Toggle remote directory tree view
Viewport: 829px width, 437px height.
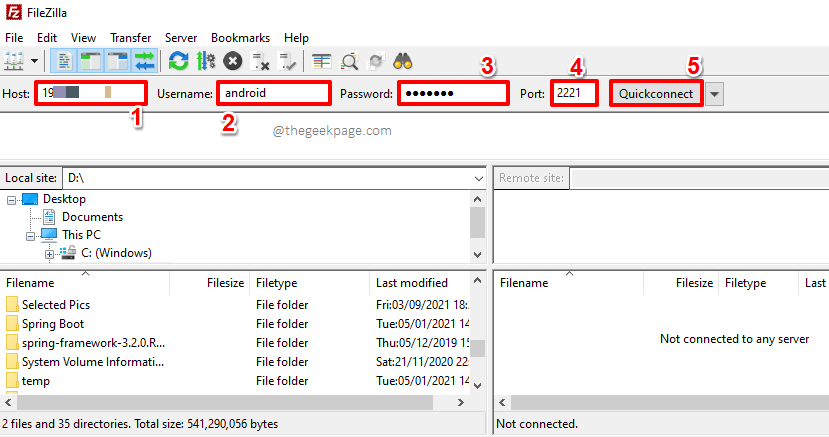point(116,61)
